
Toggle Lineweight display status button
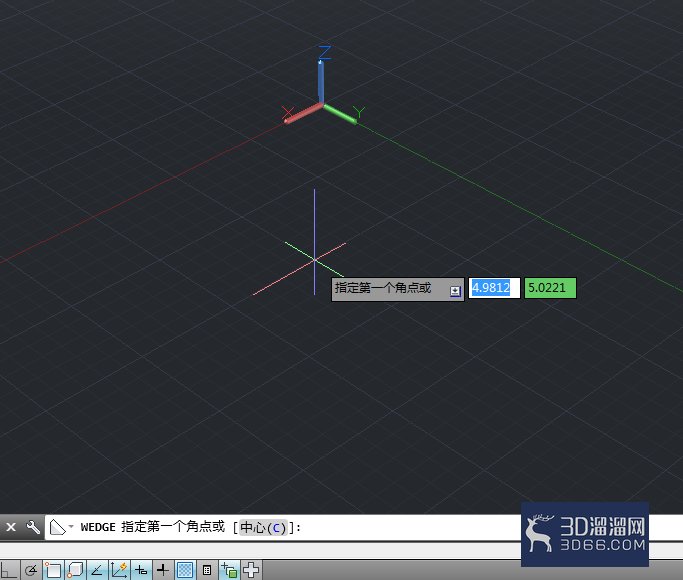click(x=163, y=570)
